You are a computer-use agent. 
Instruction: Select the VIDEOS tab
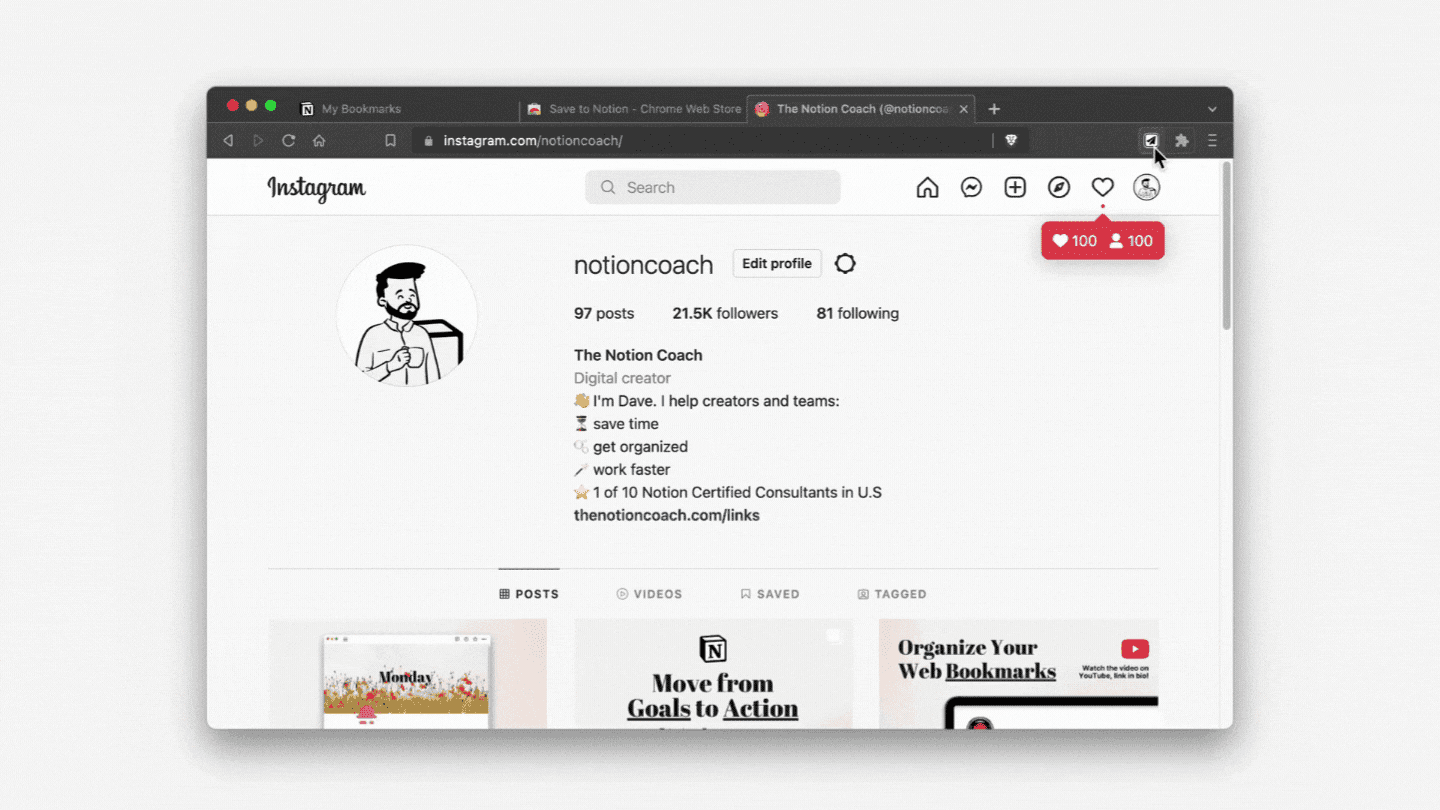[x=649, y=594]
